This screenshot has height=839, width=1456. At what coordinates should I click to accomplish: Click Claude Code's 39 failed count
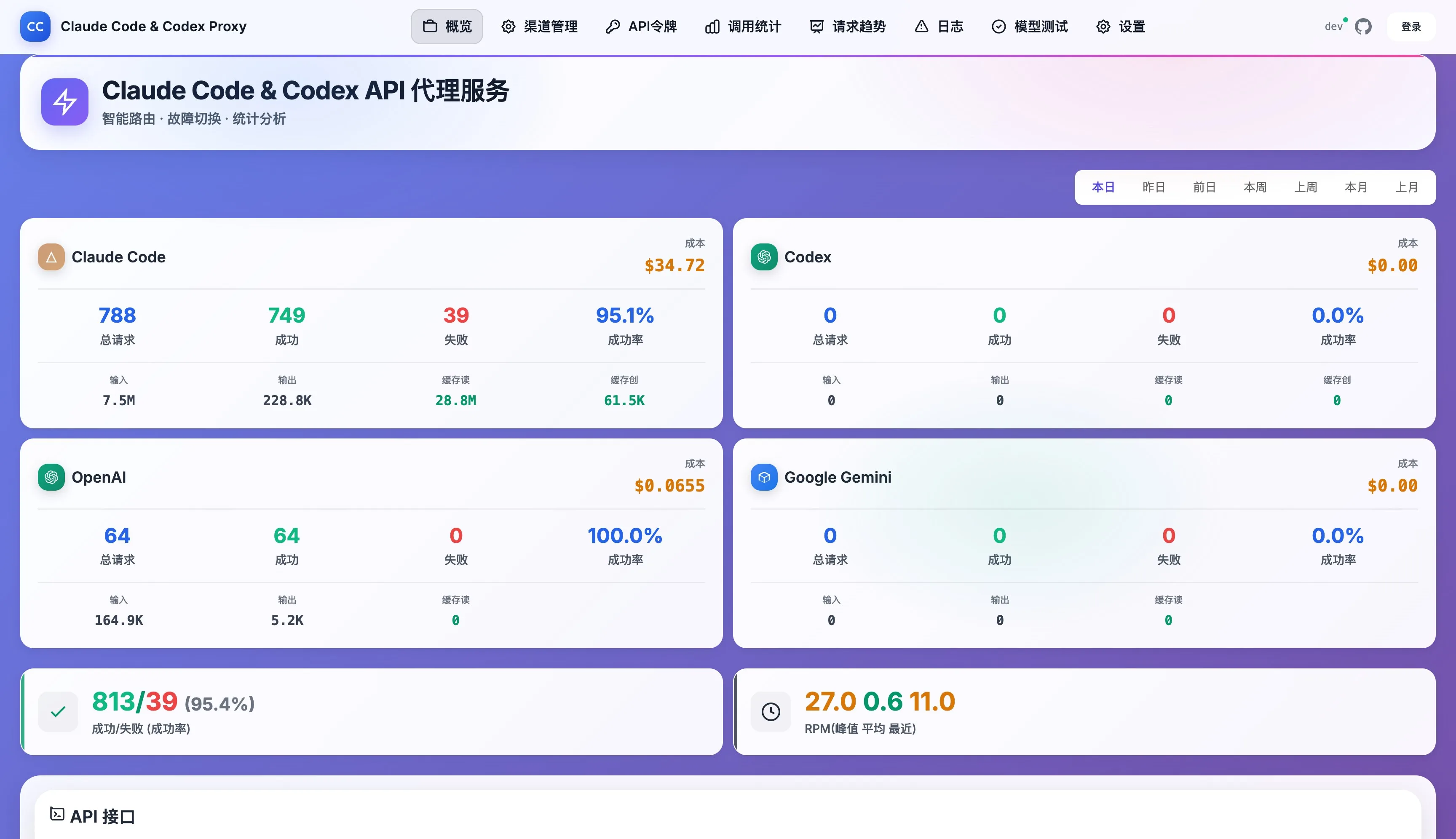(456, 315)
